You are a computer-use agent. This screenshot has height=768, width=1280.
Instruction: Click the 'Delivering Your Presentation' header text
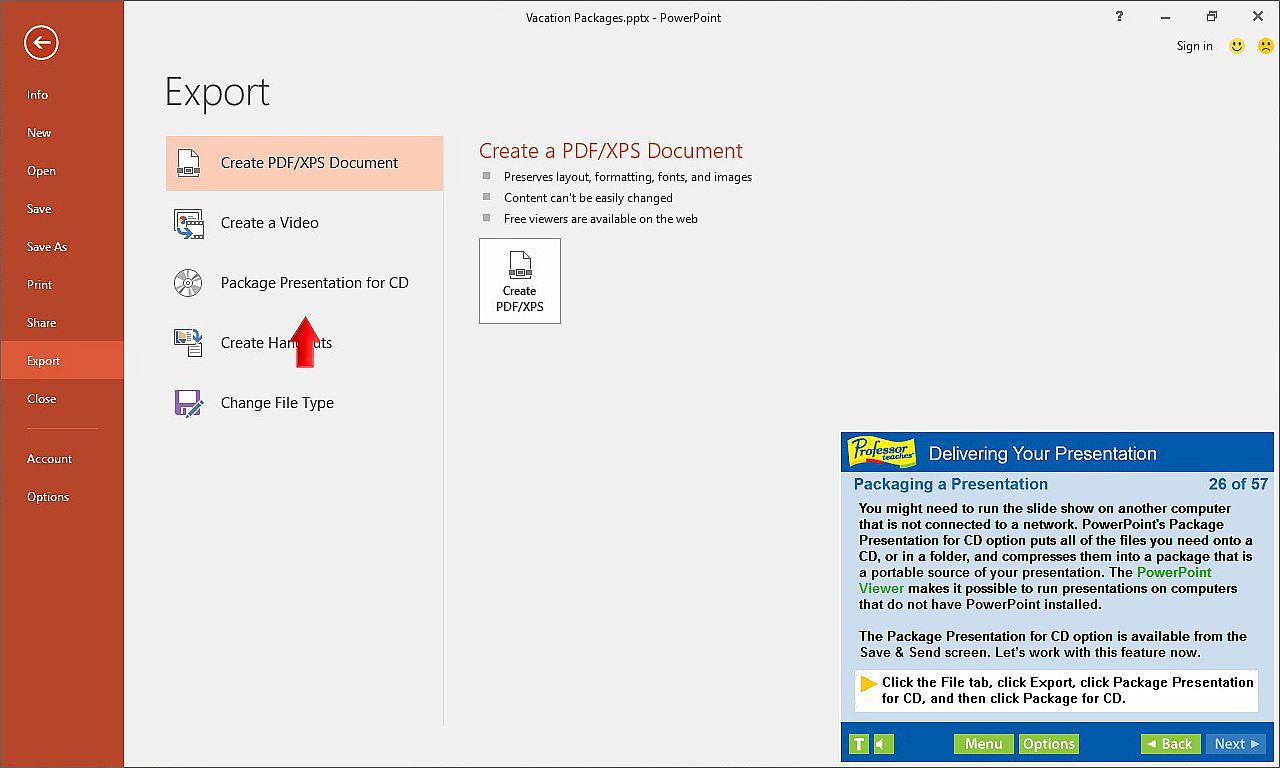pos(1043,454)
